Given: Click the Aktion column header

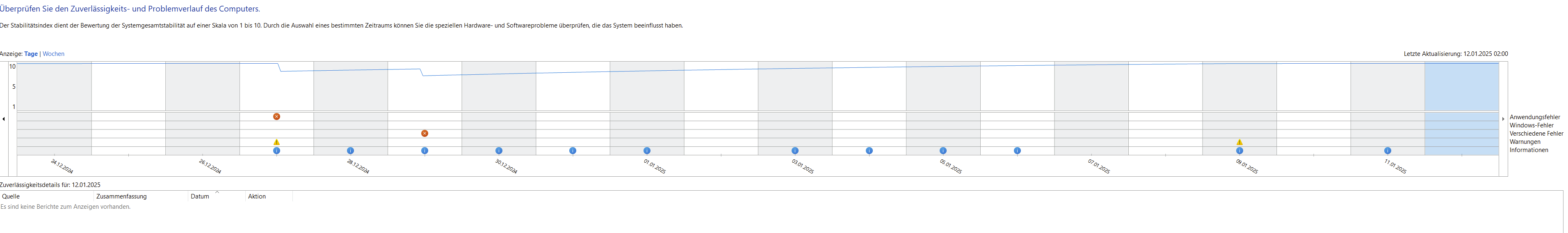Looking at the screenshot, I should (x=257, y=196).
